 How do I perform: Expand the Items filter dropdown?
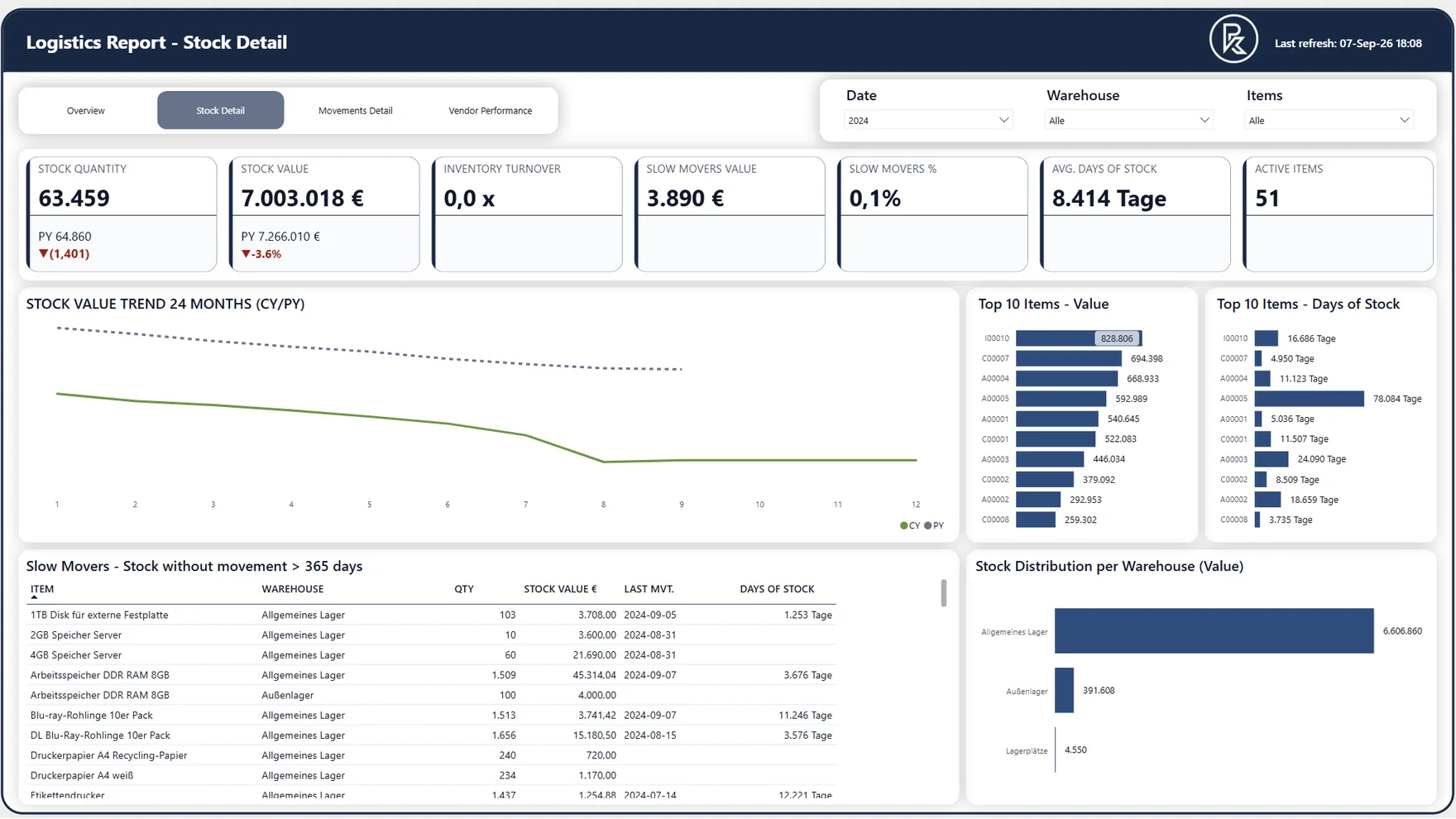click(1329, 121)
